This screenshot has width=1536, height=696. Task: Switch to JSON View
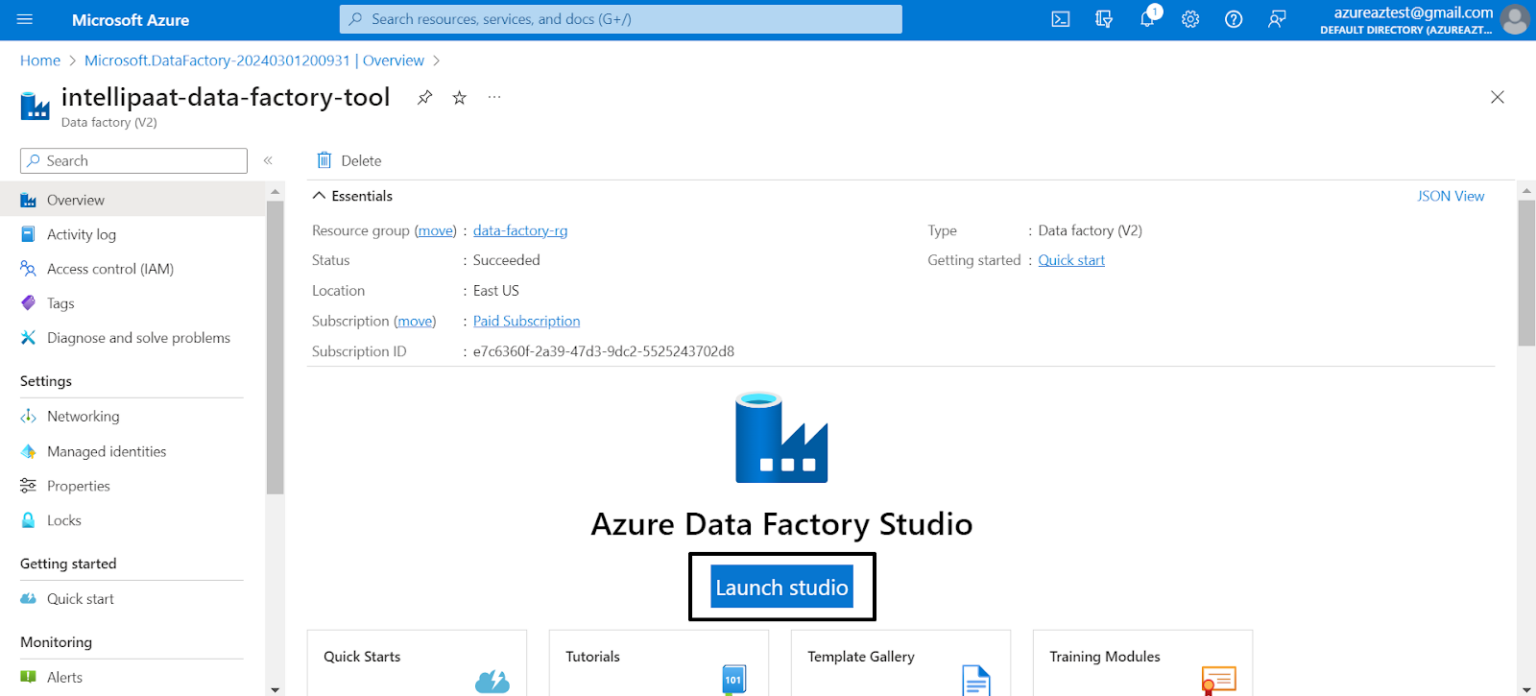tap(1451, 195)
